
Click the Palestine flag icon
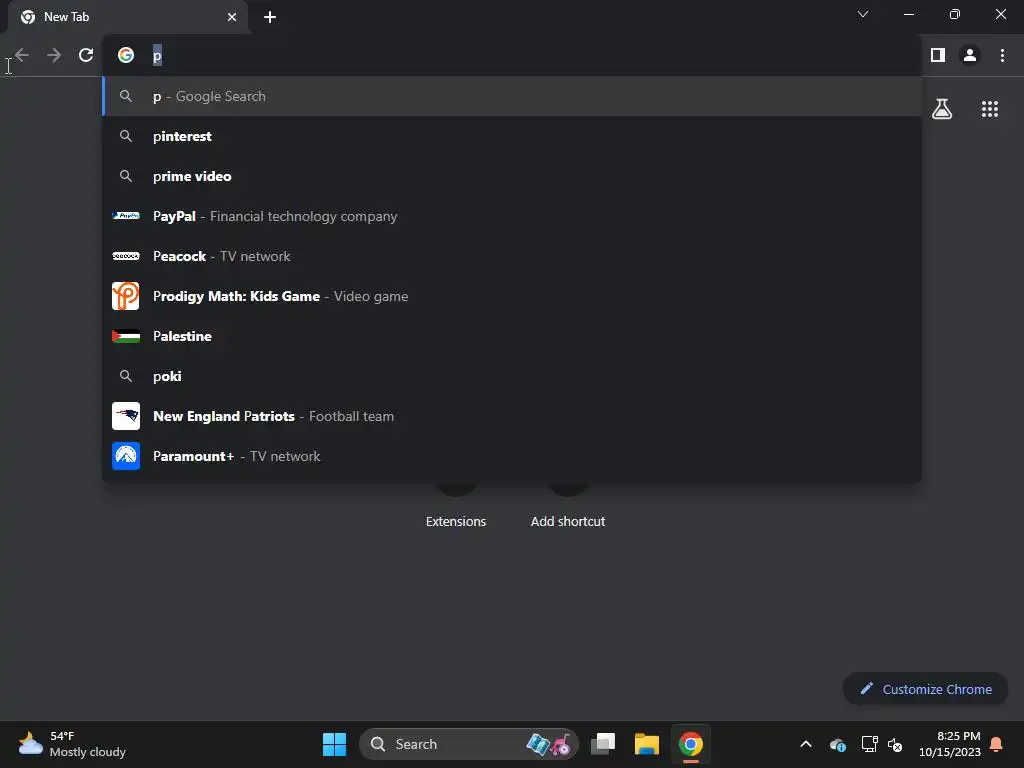126,336
